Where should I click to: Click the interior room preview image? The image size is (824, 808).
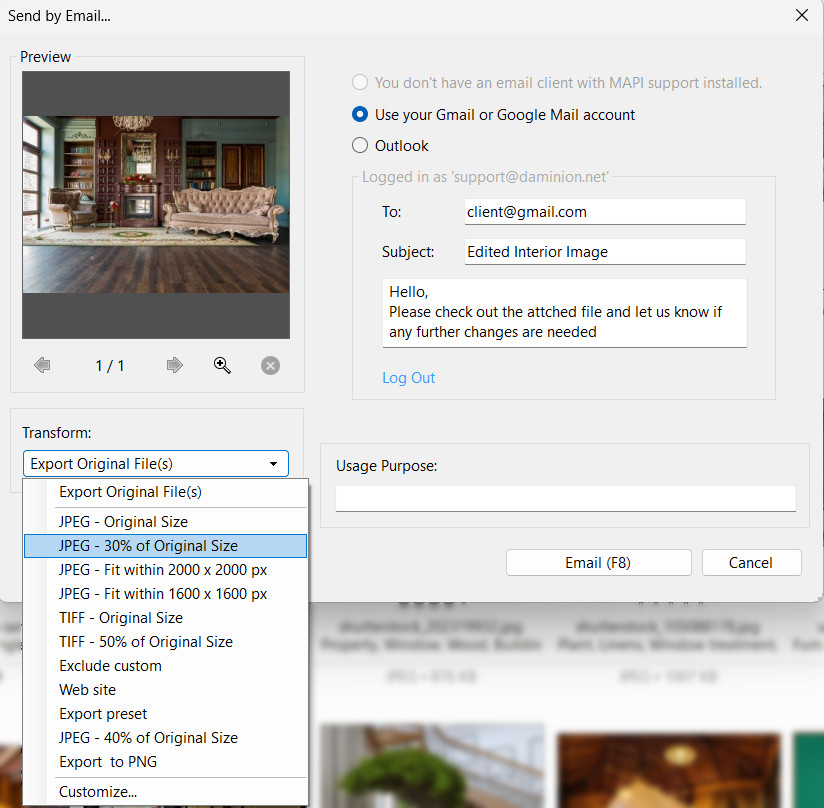[x=156, y=204]
